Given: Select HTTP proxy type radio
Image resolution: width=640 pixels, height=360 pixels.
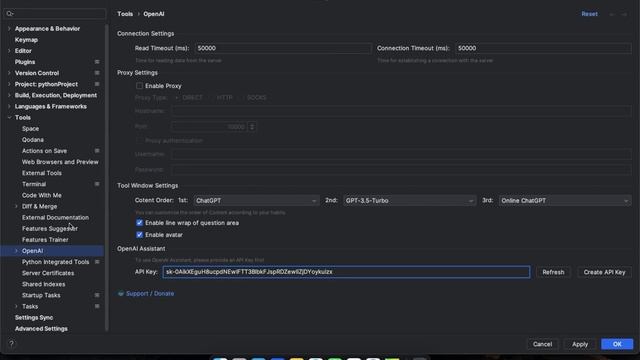Looking at the screenshot, I should pyautogui.click(x=211, y=98).
